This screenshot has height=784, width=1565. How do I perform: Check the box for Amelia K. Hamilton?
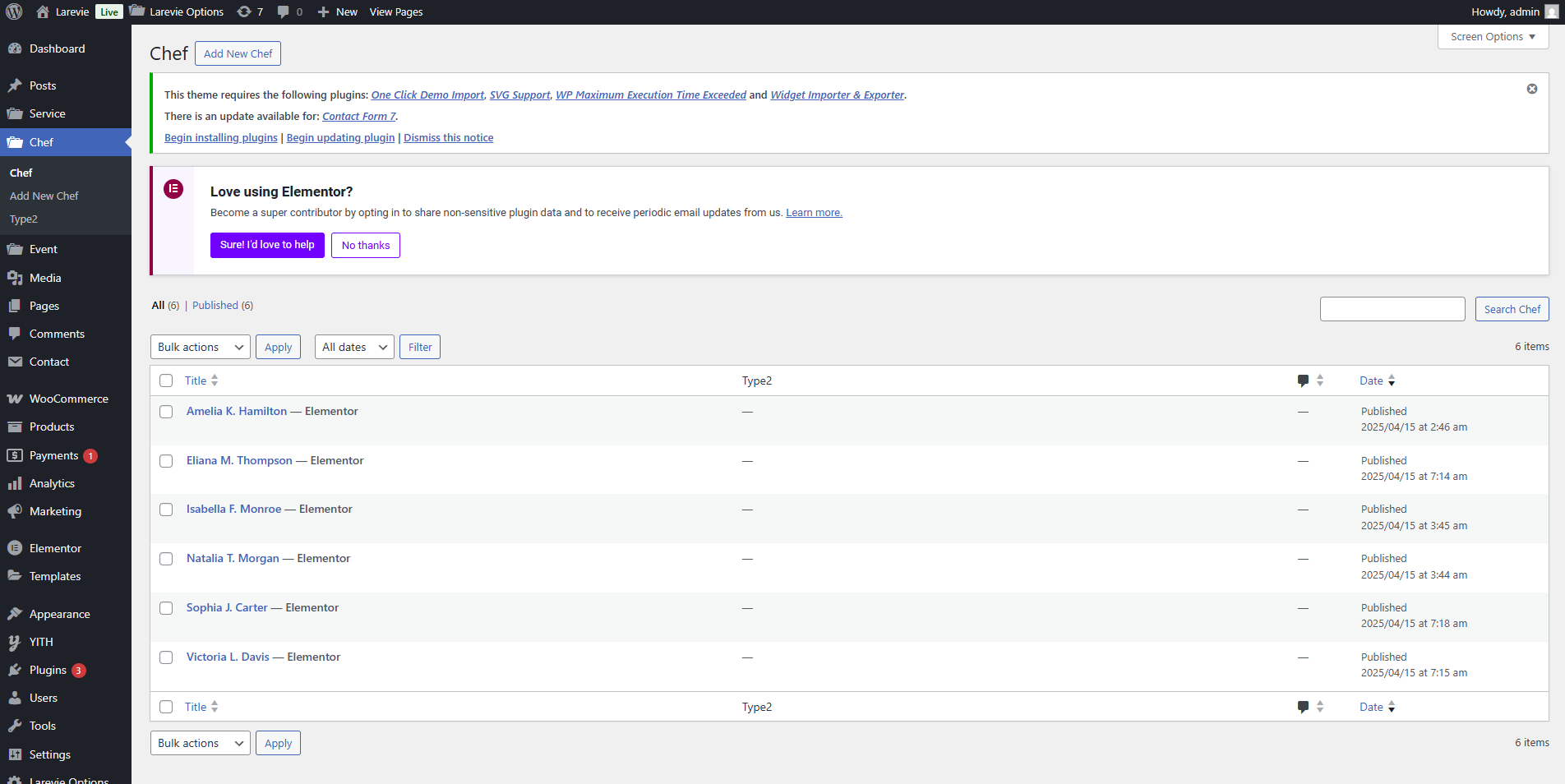click(166, 412)
